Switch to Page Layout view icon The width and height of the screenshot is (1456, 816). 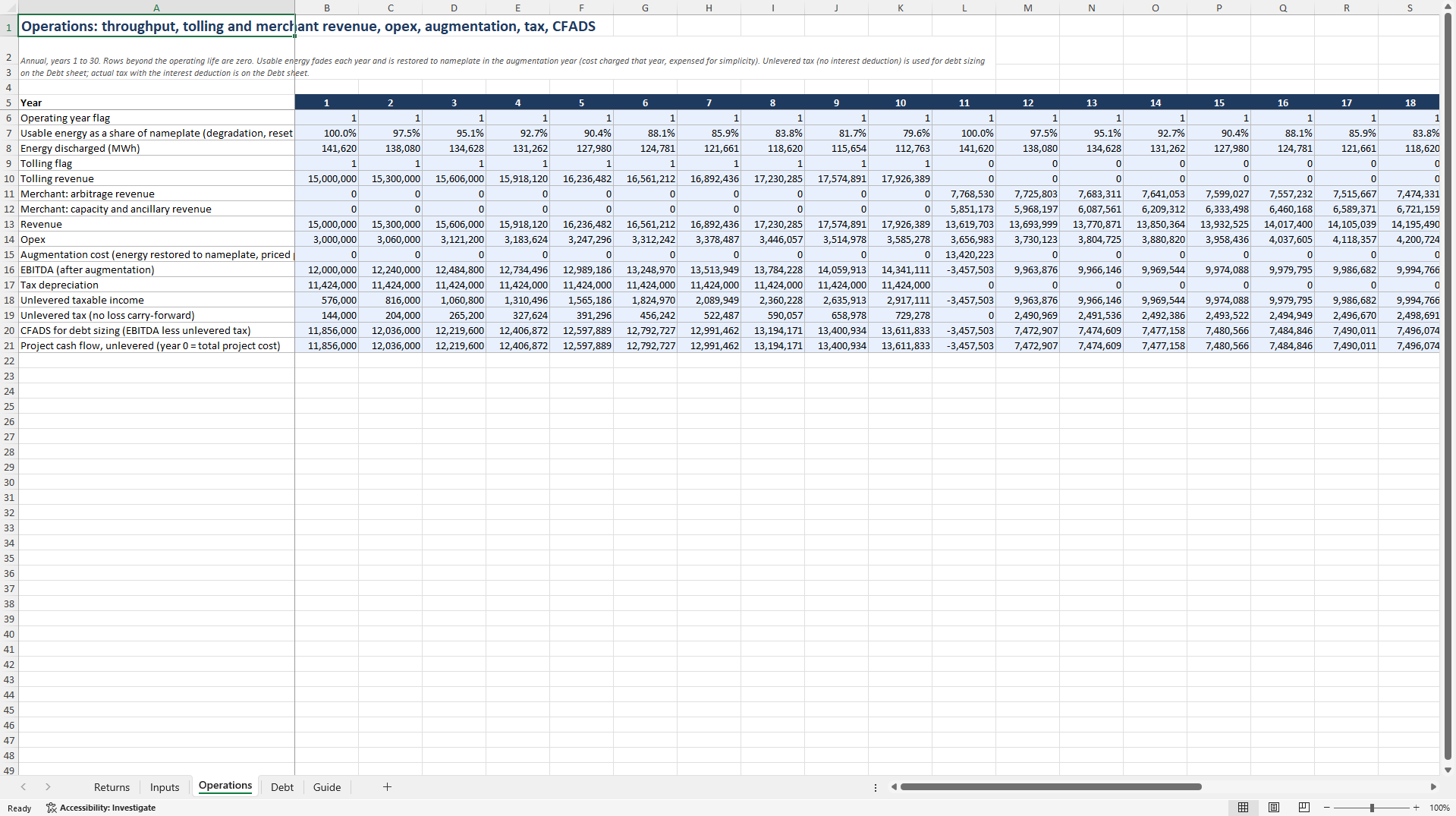[1274, 808]
